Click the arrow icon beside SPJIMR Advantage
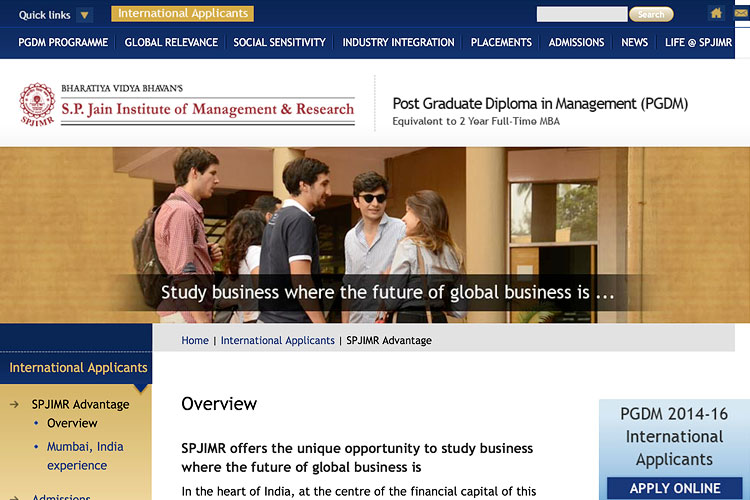The height and width of the screenshot is (500, 750). [x=14, y=404]
